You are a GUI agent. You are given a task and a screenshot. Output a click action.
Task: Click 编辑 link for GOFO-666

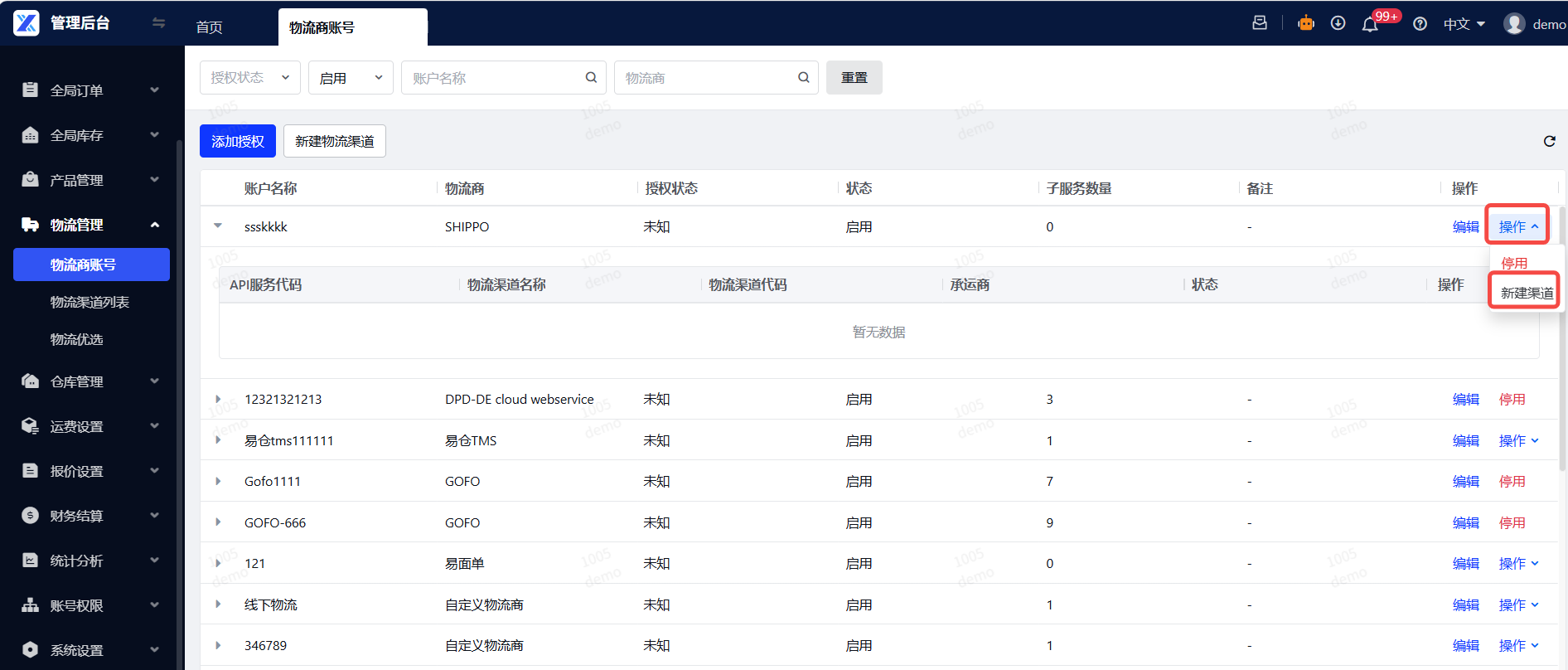coord(1465,522)
